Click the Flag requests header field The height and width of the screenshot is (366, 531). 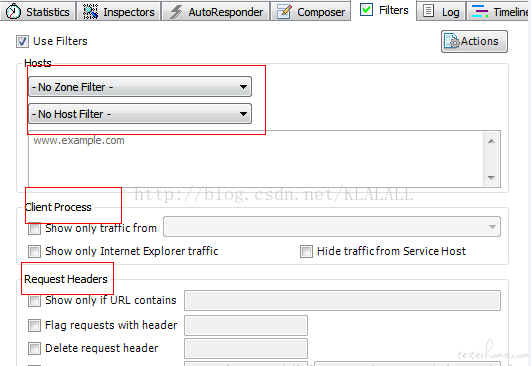[246, 325]
